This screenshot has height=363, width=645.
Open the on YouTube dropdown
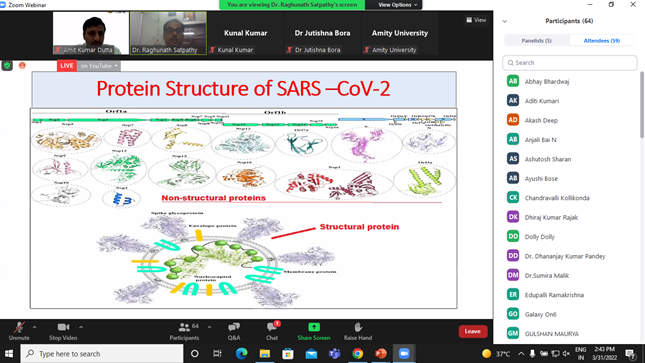point(99,66)
